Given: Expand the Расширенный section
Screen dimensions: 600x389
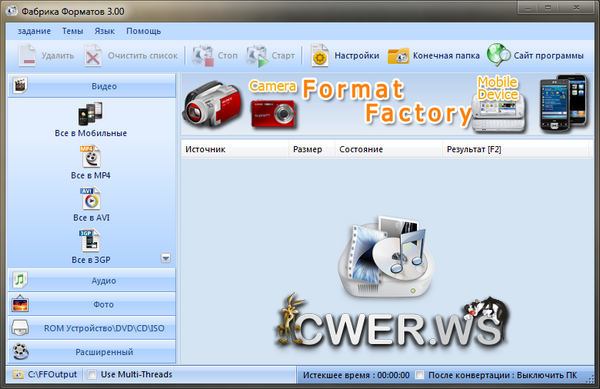Looking at the screenshot, I should pos(92,352).
